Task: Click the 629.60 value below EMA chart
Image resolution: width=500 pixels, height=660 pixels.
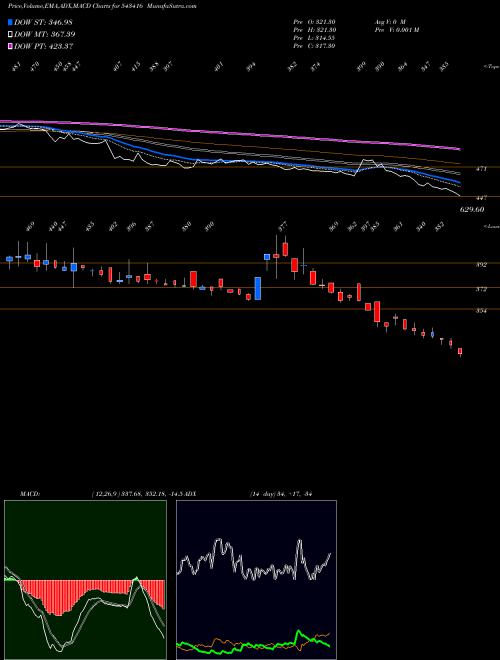Action: click(472, 209)
